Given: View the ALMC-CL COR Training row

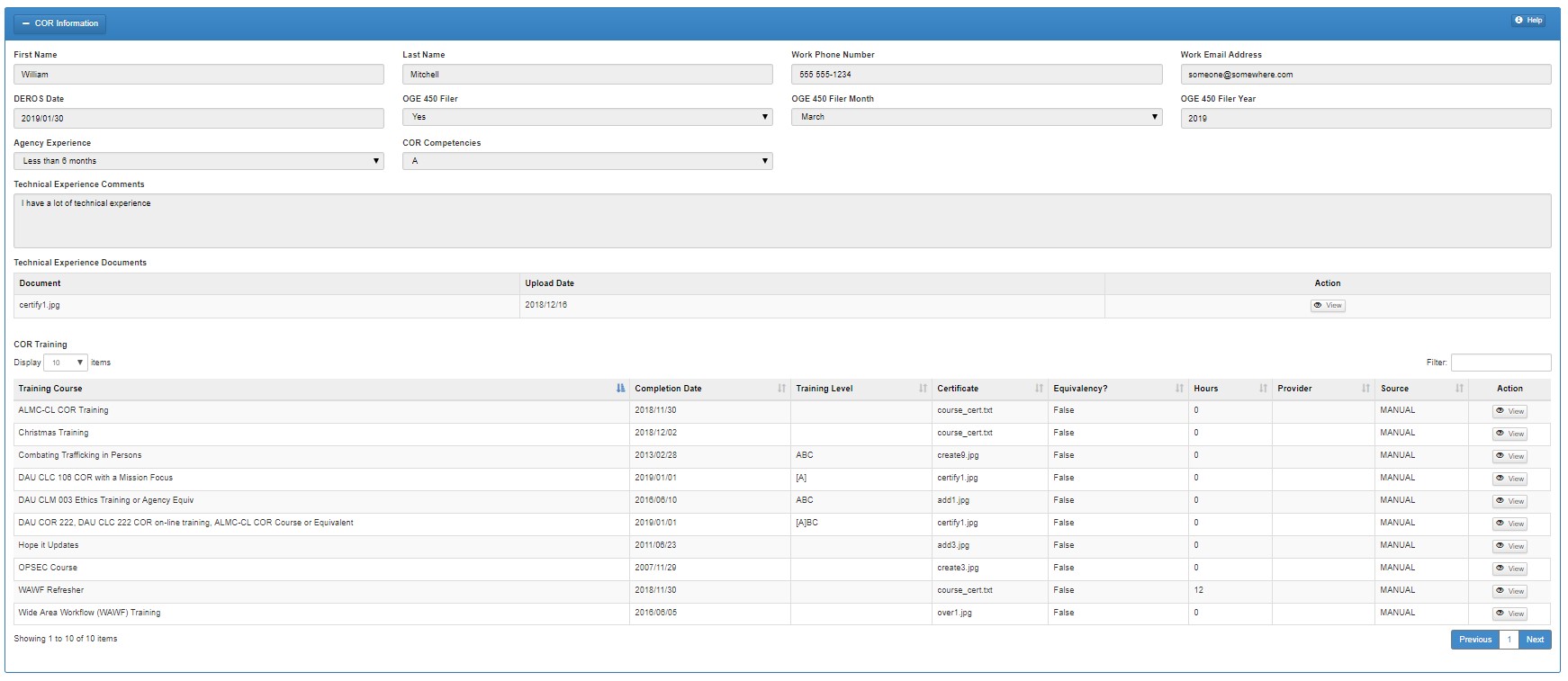Looking at the screenshot, I should 1509,411.
